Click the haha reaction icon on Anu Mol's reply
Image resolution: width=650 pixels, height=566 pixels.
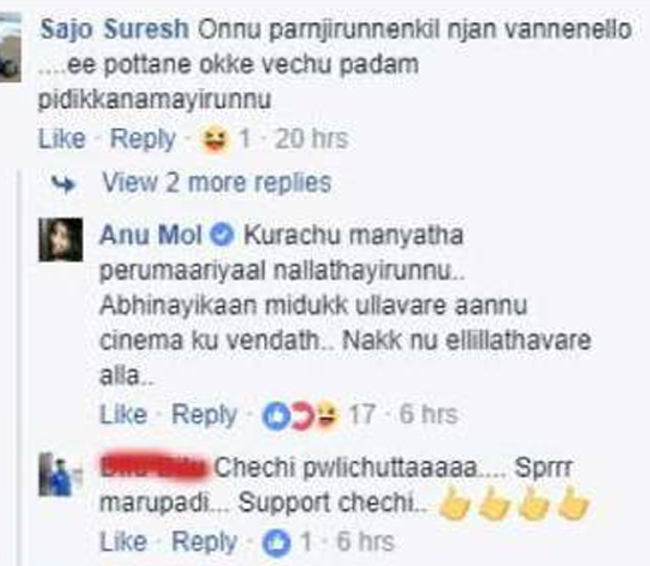[x=328, y=415]
